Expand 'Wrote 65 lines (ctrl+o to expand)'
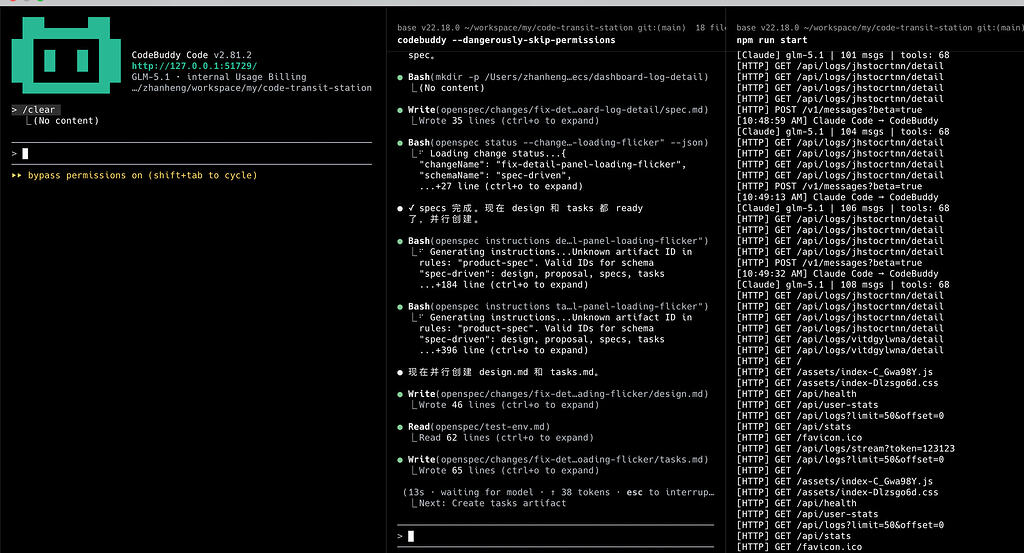The image size is (1024, 553). (x=508, y=470)
